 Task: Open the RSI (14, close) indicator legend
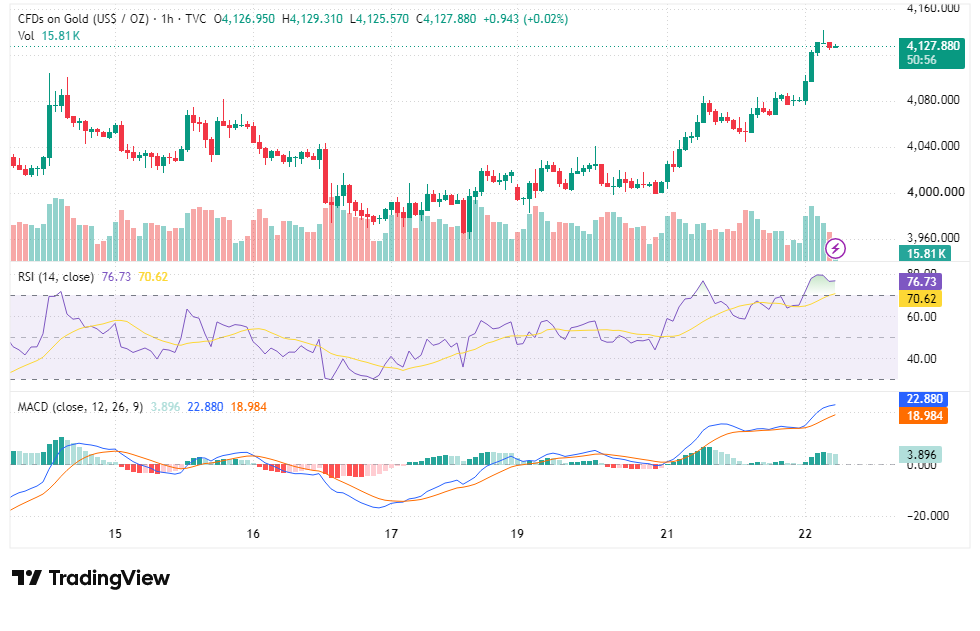(x=56, y=277)
